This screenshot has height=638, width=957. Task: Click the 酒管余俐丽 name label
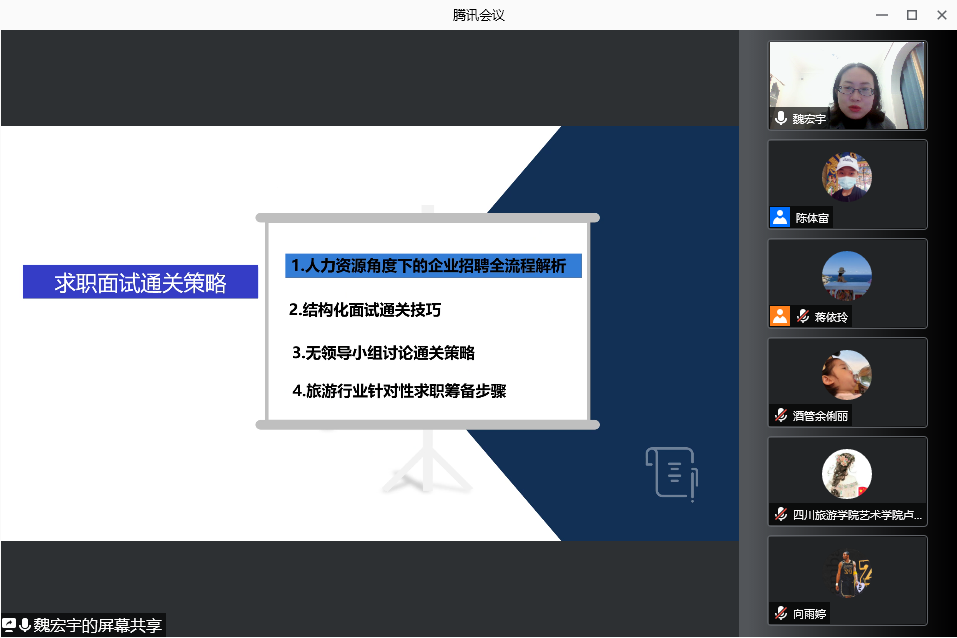[820, 416]
